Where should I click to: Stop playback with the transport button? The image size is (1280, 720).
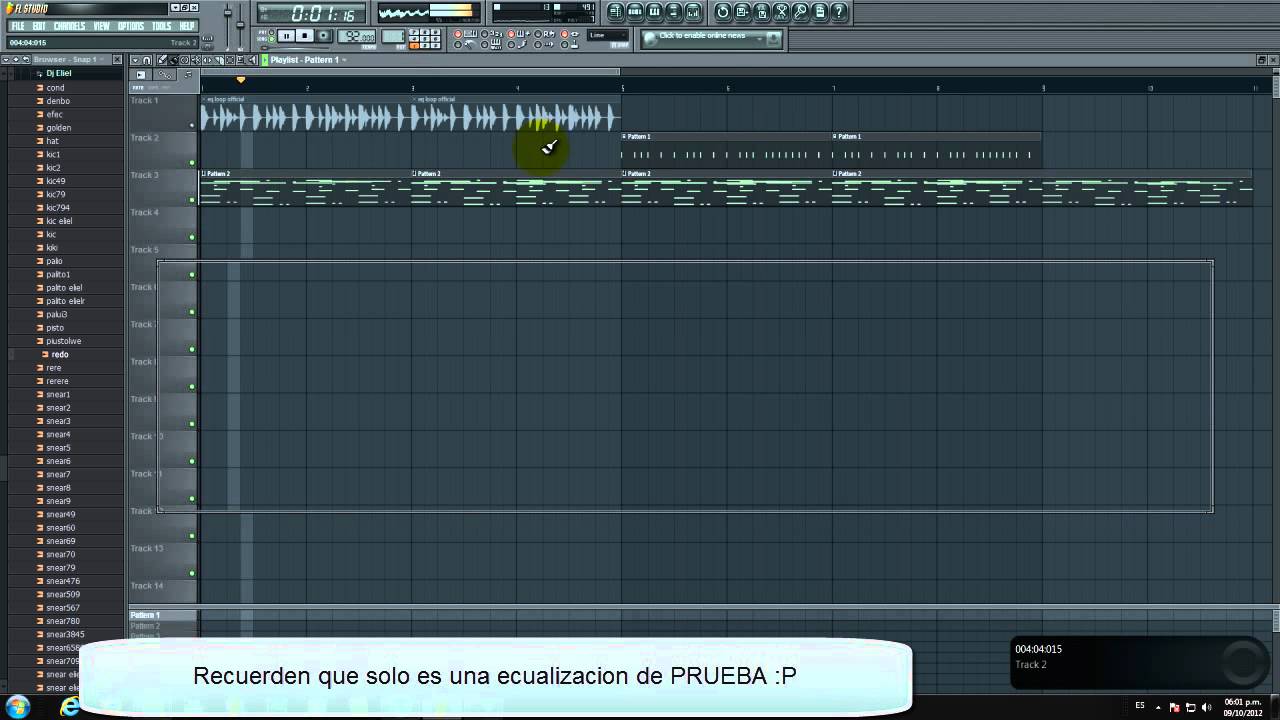[x=305, y=36]
